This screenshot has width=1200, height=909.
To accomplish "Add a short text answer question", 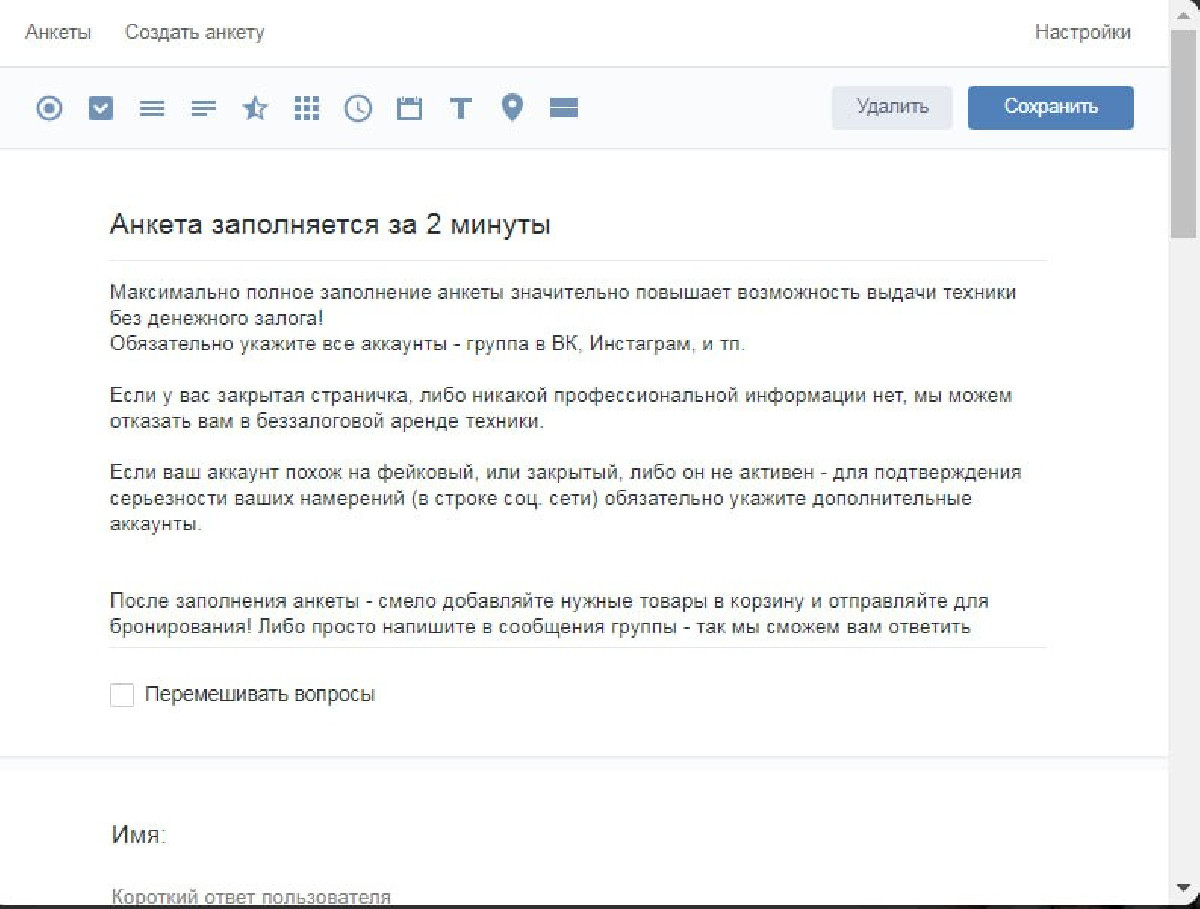I will [204, 108].
